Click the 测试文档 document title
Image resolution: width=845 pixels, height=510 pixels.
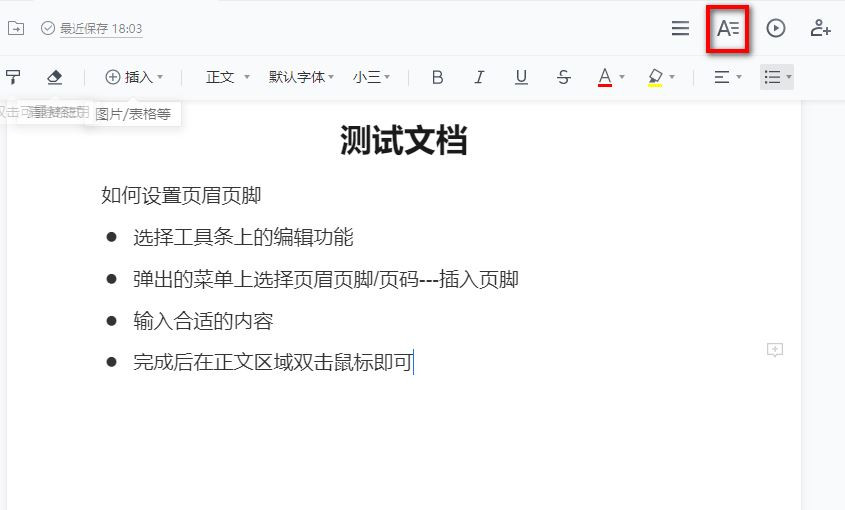(x=403, y=141)
